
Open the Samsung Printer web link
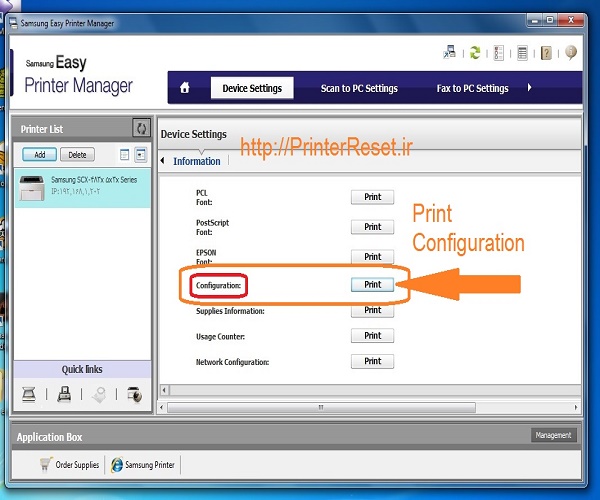pyautogui.click(x=150, y=465)
